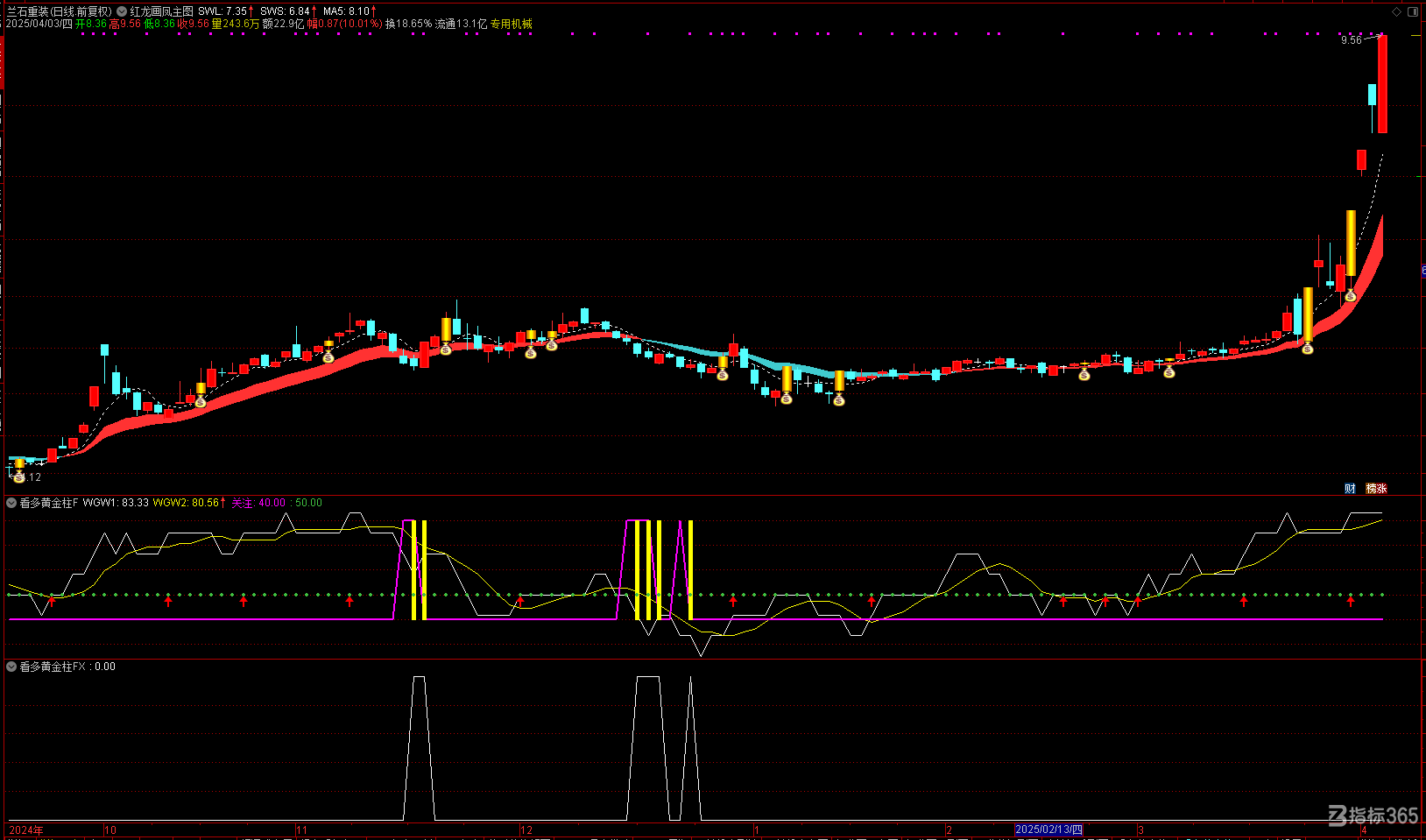Click the 量243.6万 volume value

[236, 24]
